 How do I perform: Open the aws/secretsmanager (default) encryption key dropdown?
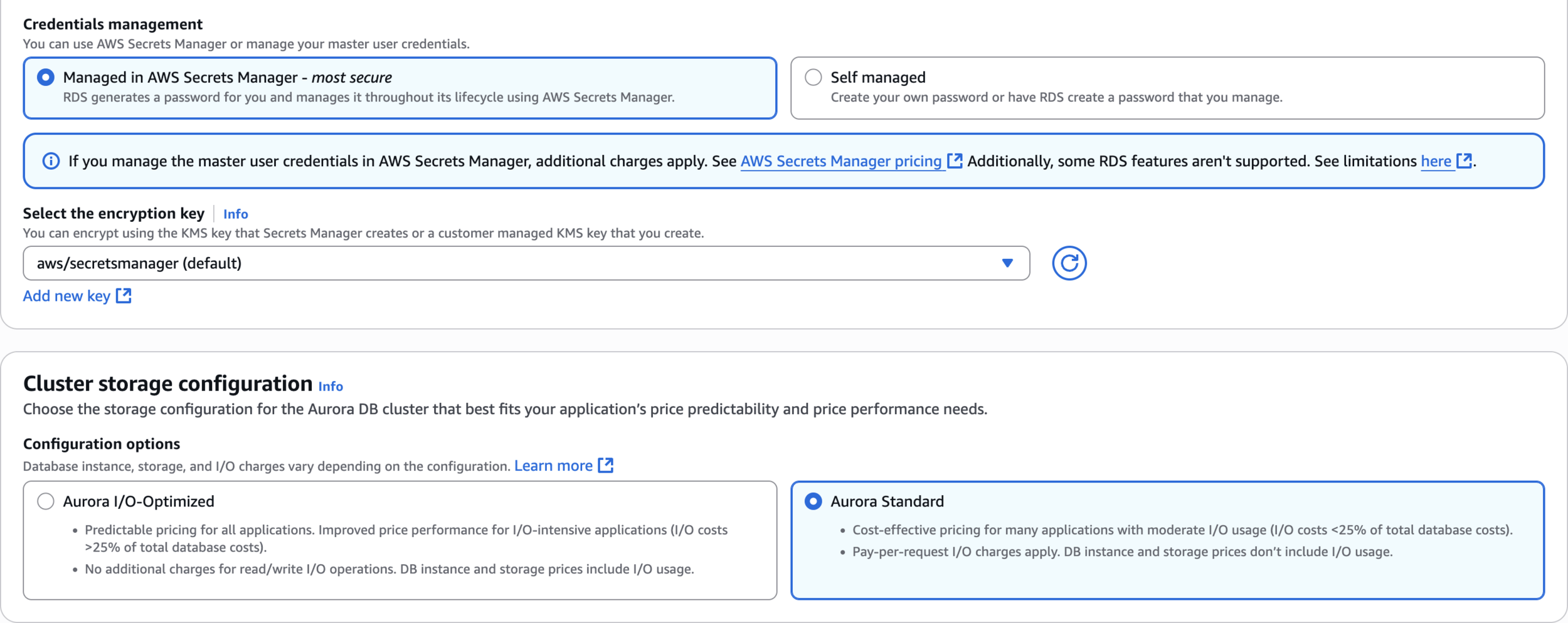tap(526, 263)
